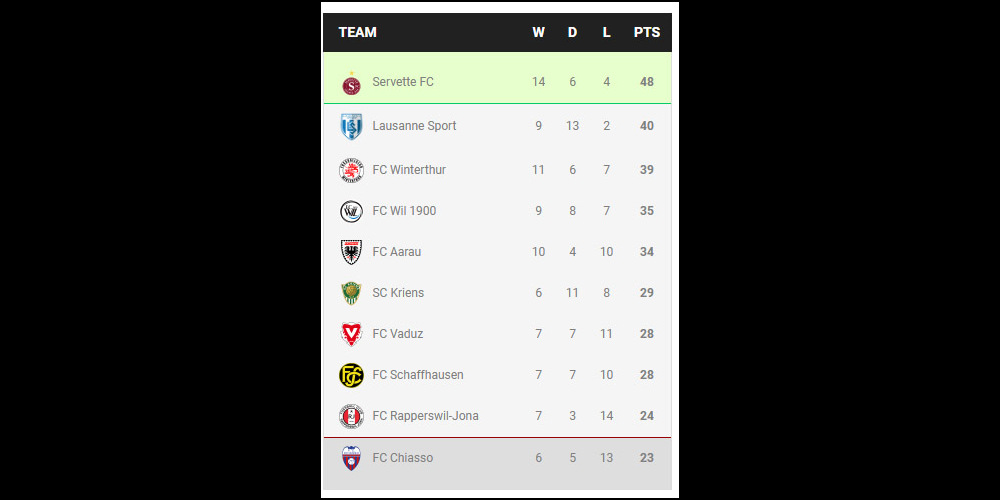Click the FC Chiasso club crest
Screen dimensions: 1000x500
351,458
